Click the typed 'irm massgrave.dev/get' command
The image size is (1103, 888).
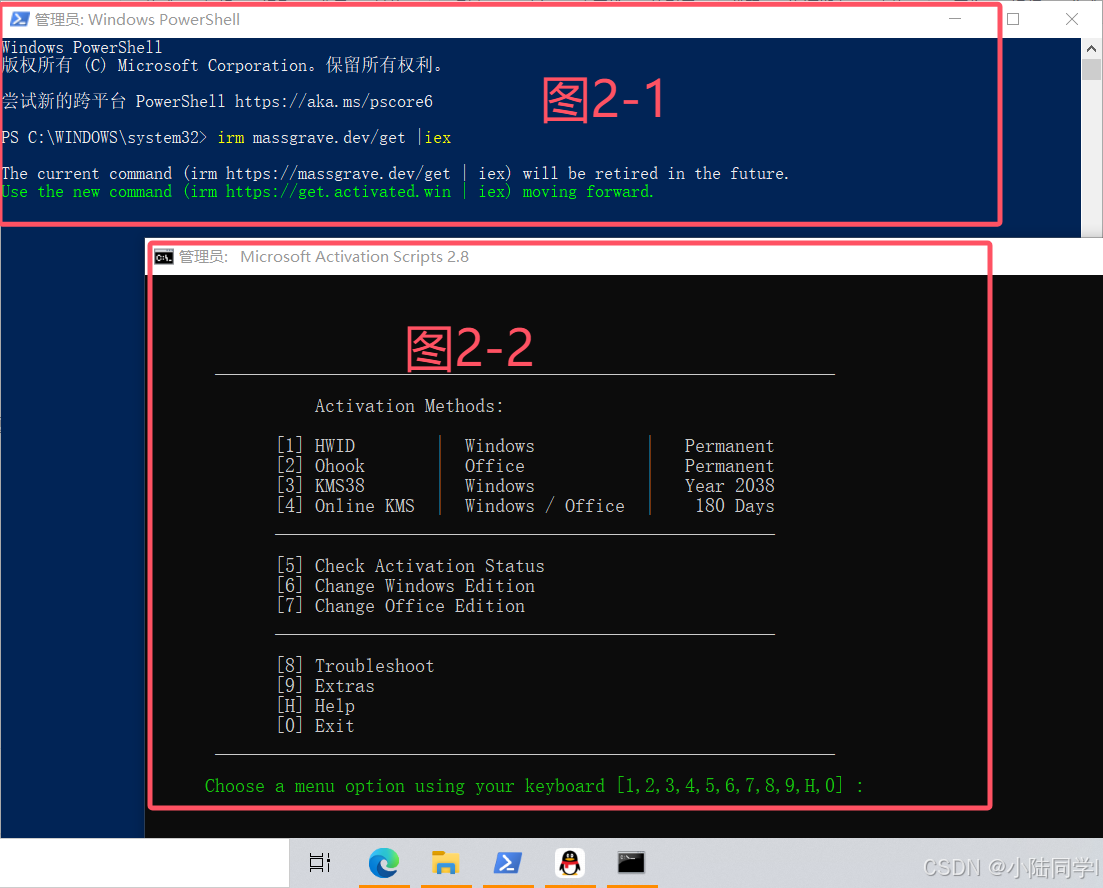[312, 137]
